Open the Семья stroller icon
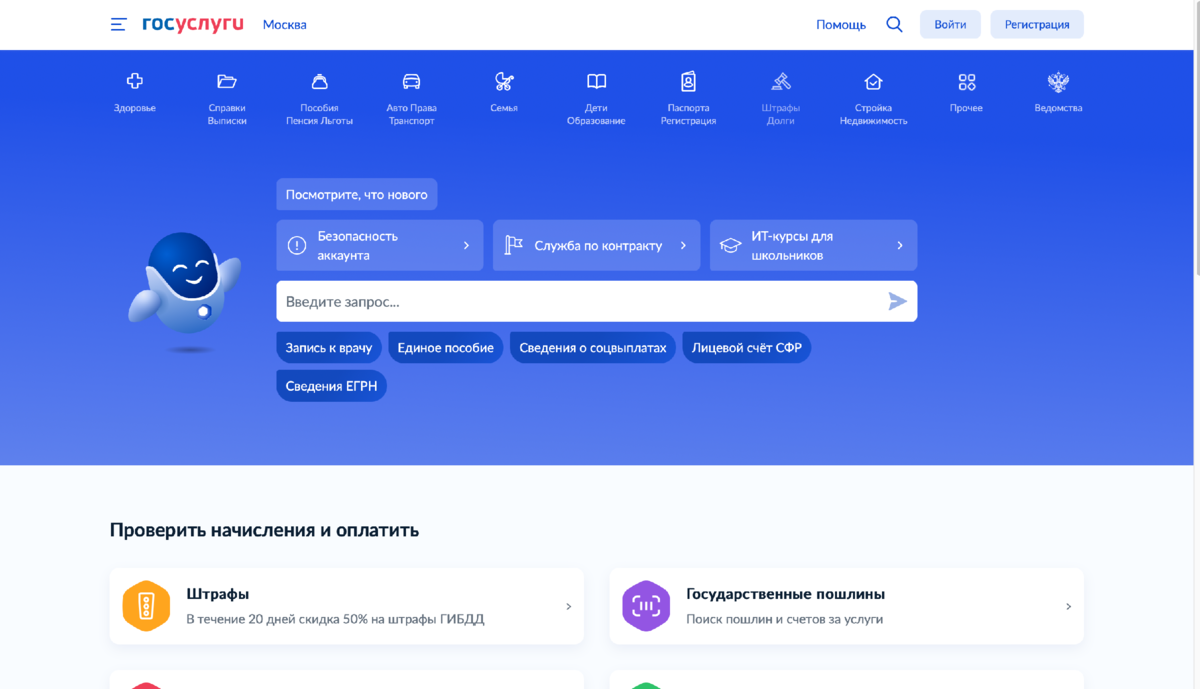This screenshot has height=689, width=1200. (504, 82)
